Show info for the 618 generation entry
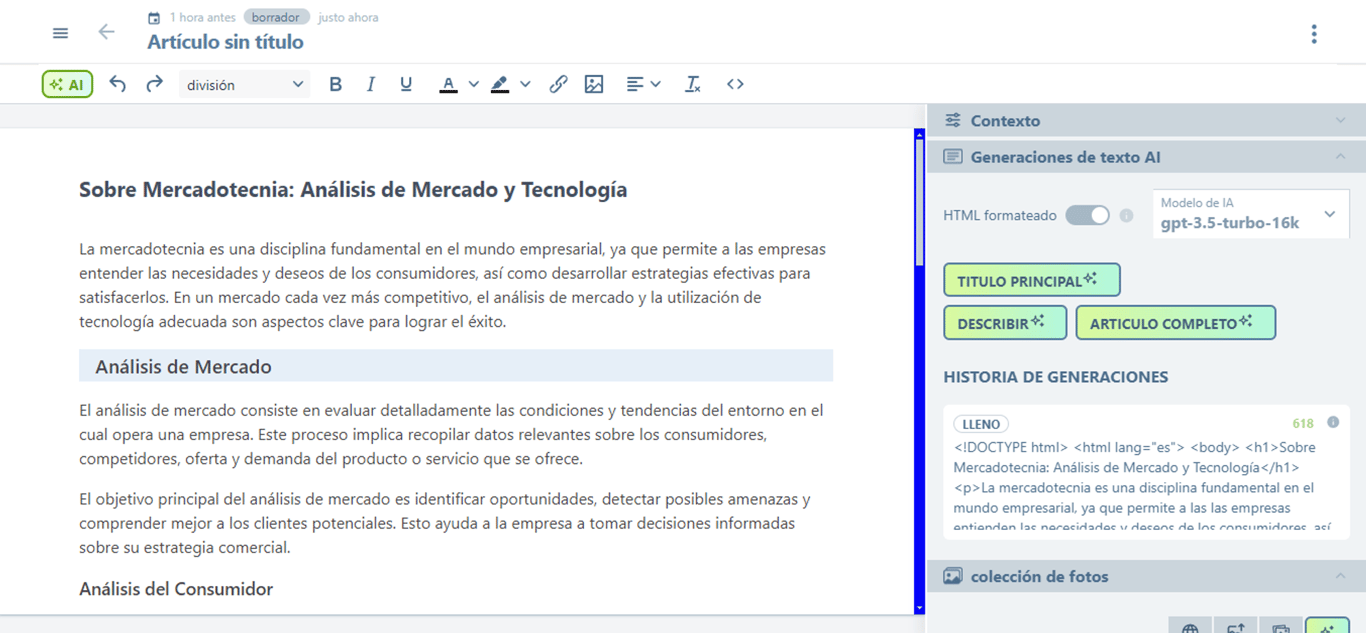 [1332, 422]
